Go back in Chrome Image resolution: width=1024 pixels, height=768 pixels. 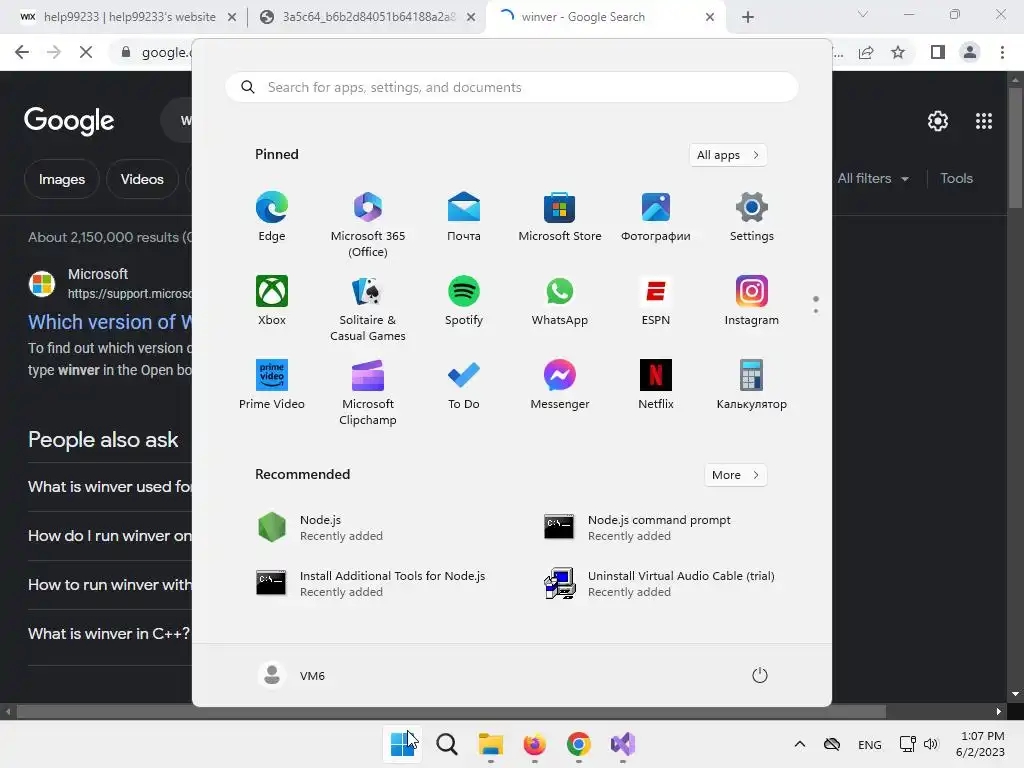point(22,52)
